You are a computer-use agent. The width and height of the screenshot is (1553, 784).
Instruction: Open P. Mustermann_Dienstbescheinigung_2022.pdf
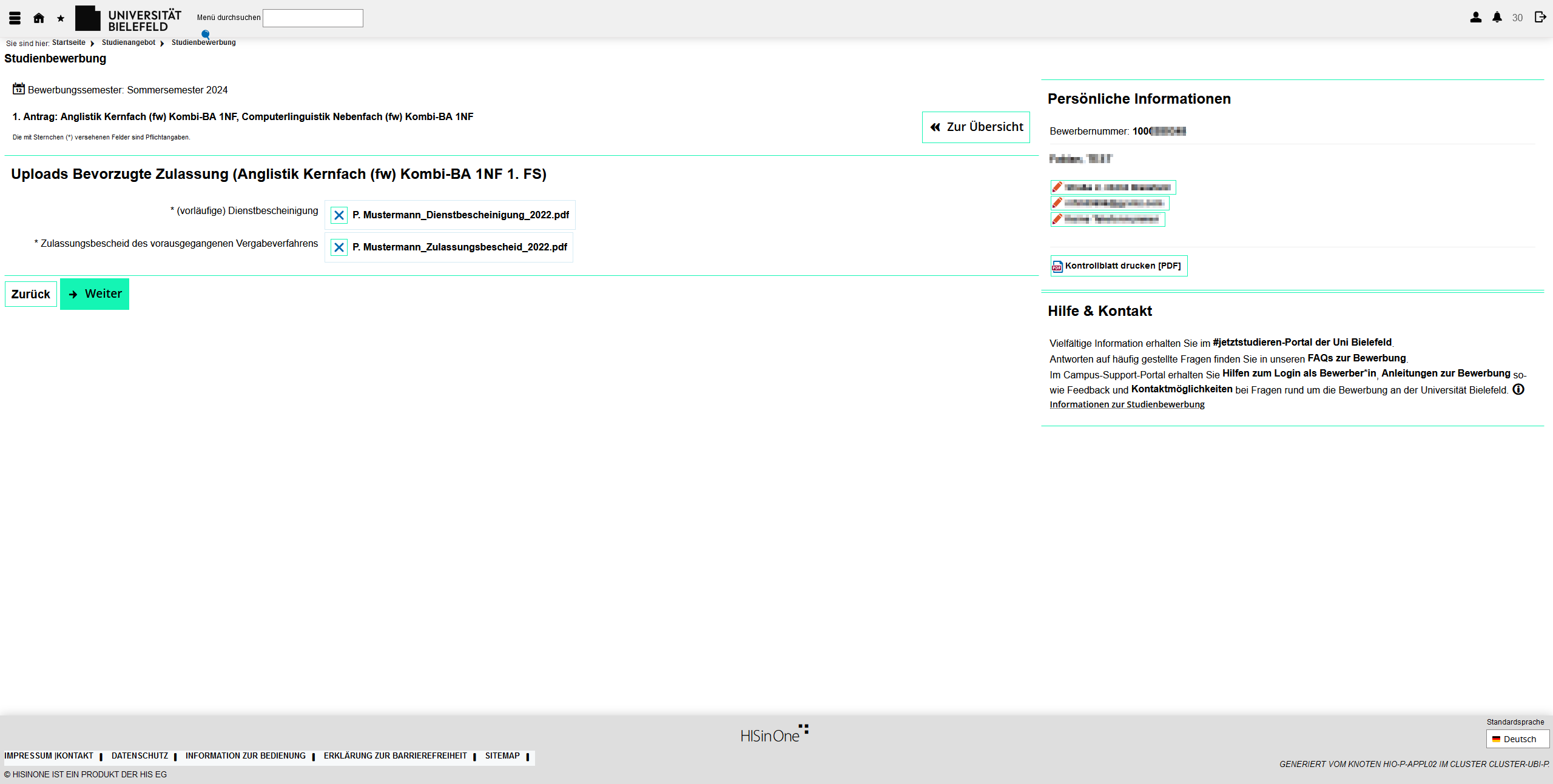click(x=461, y=215)
